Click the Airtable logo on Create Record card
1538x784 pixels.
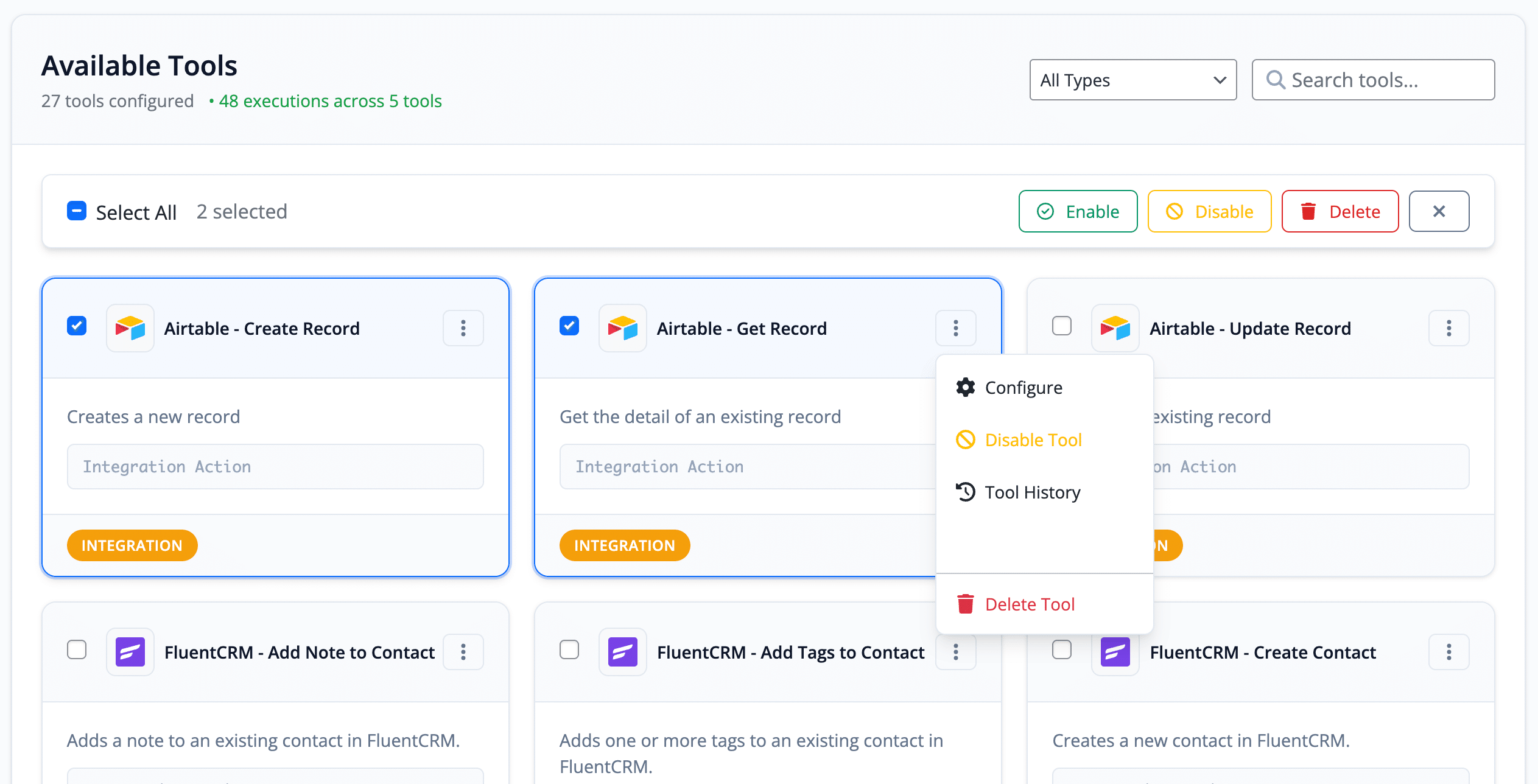pyautogui.click(x=130, y=328)
